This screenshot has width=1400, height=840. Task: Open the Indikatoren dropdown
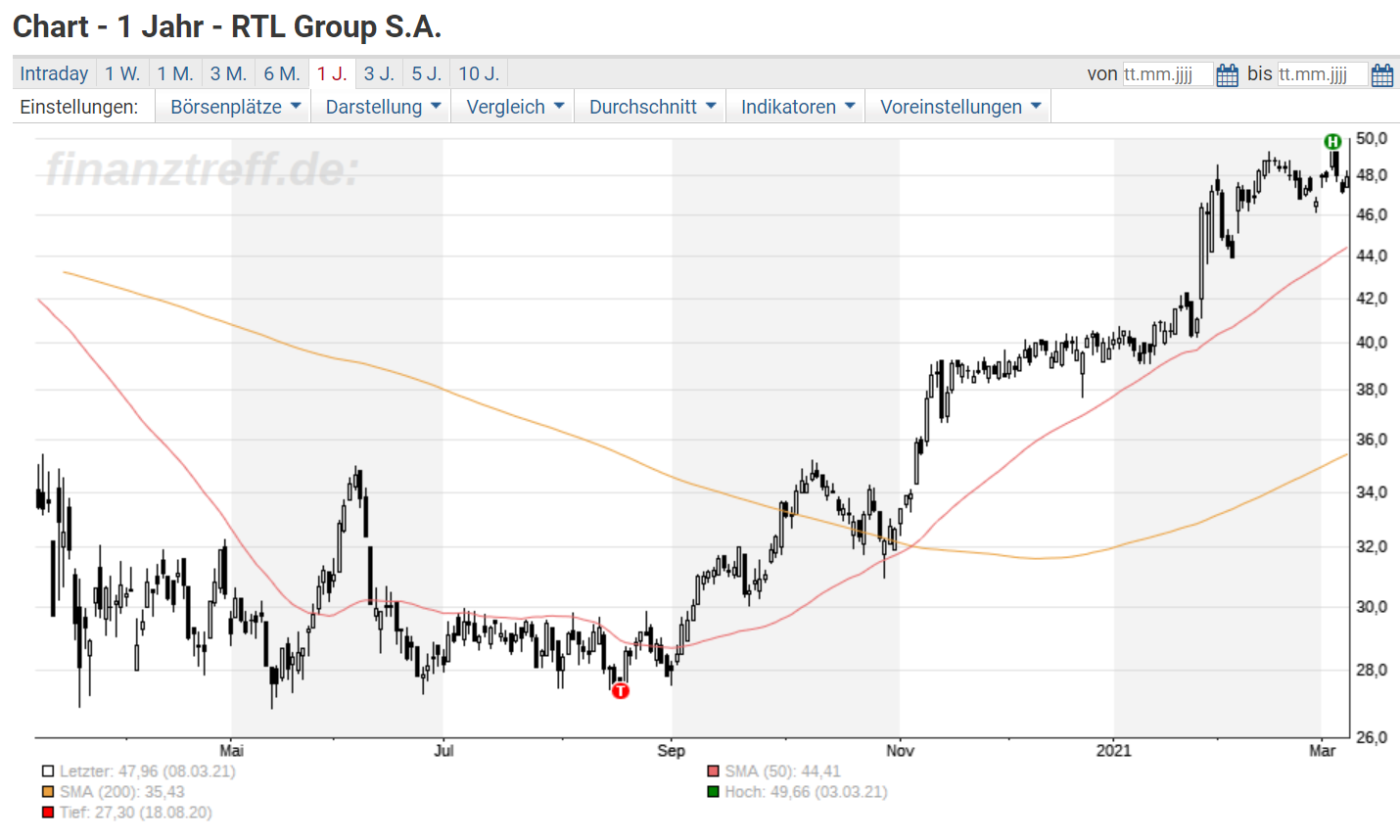click(x=796, y=107)
